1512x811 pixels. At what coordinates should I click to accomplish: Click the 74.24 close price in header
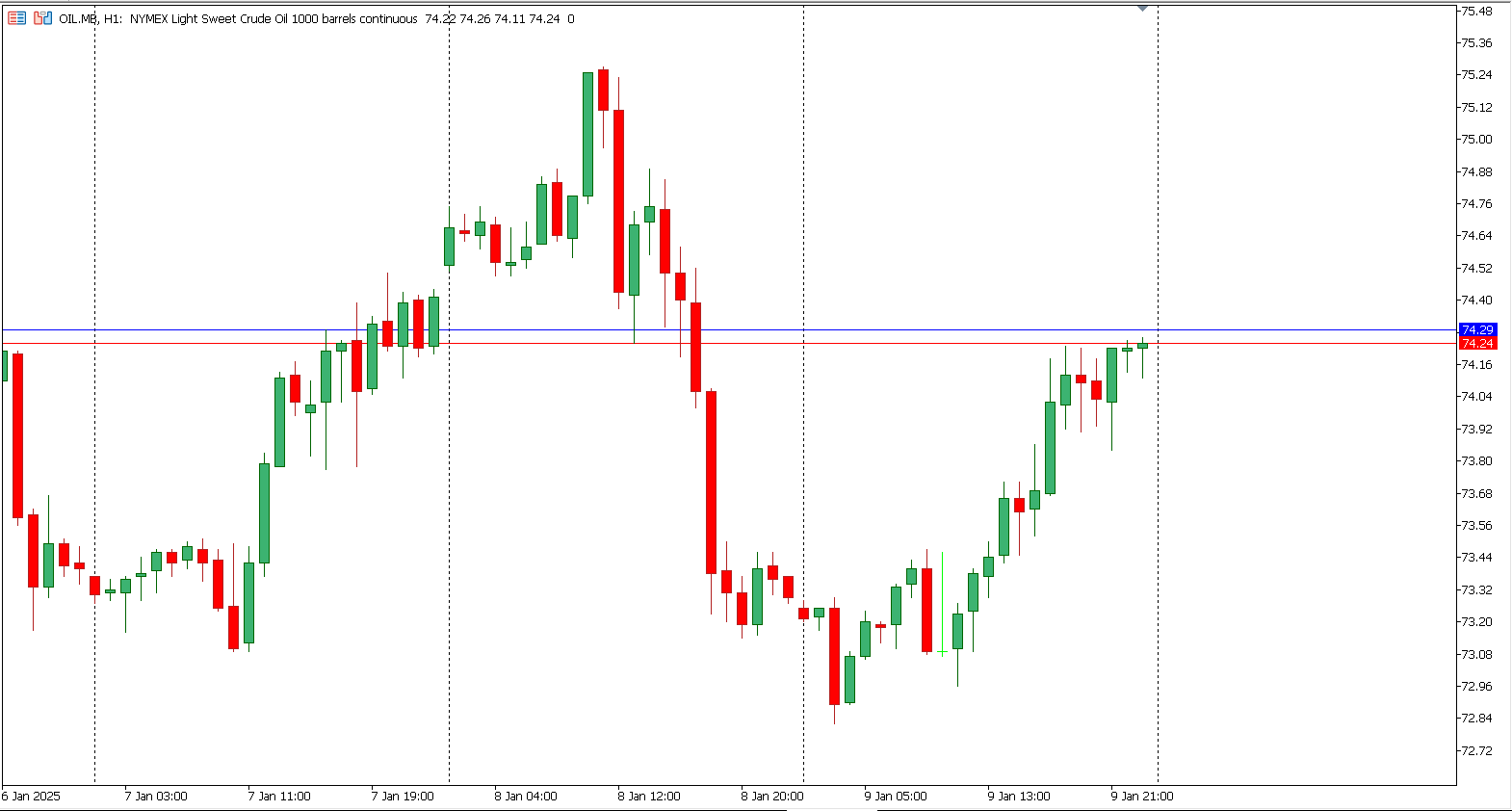[544, 18]
